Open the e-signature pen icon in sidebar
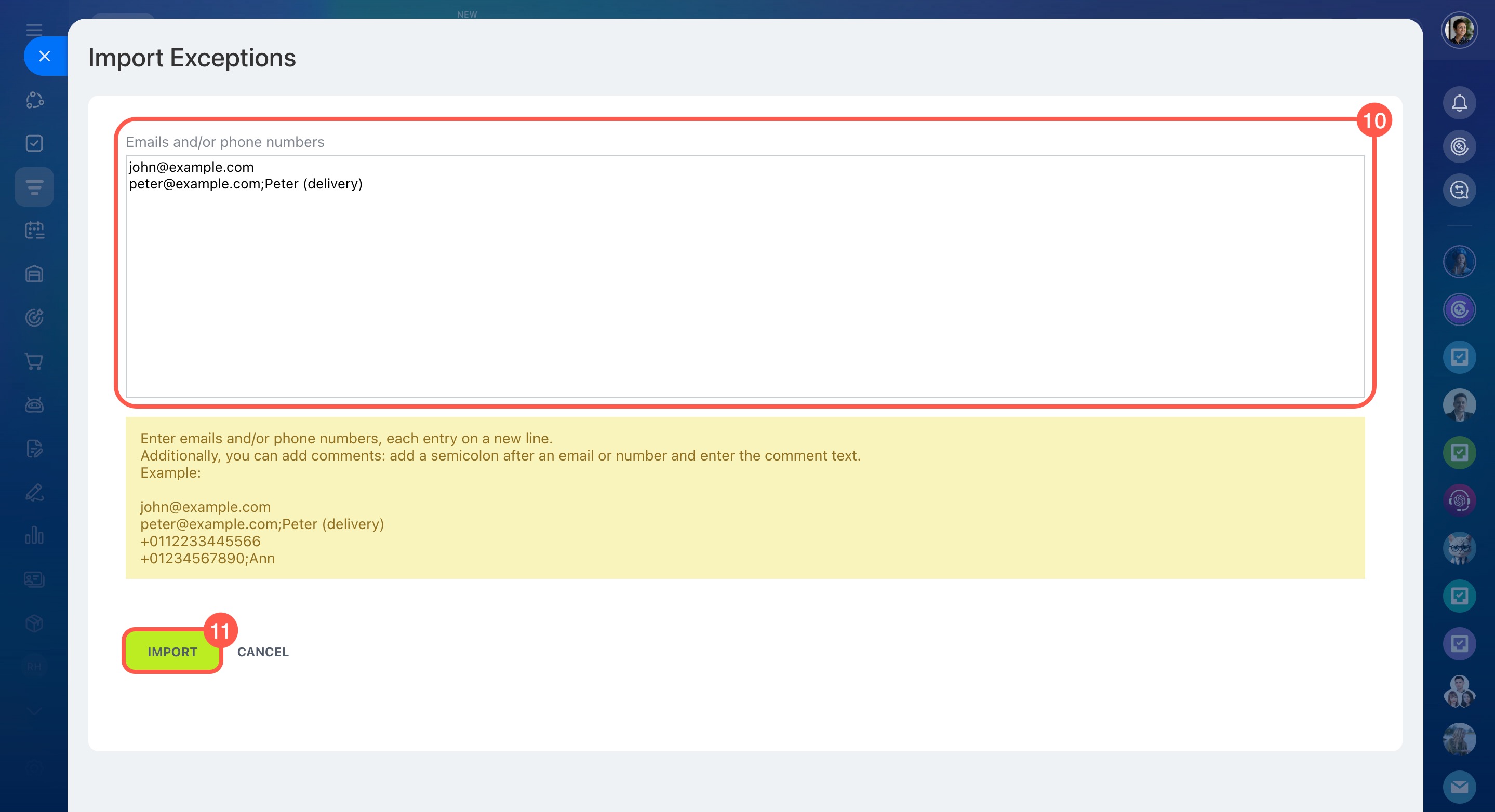The width and height of the screenshot is (1495, 812). pyautogui.click(x=34, y=492)
